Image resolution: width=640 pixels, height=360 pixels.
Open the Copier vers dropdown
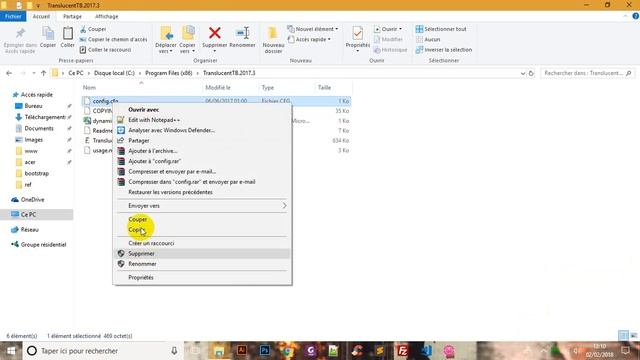187,40
